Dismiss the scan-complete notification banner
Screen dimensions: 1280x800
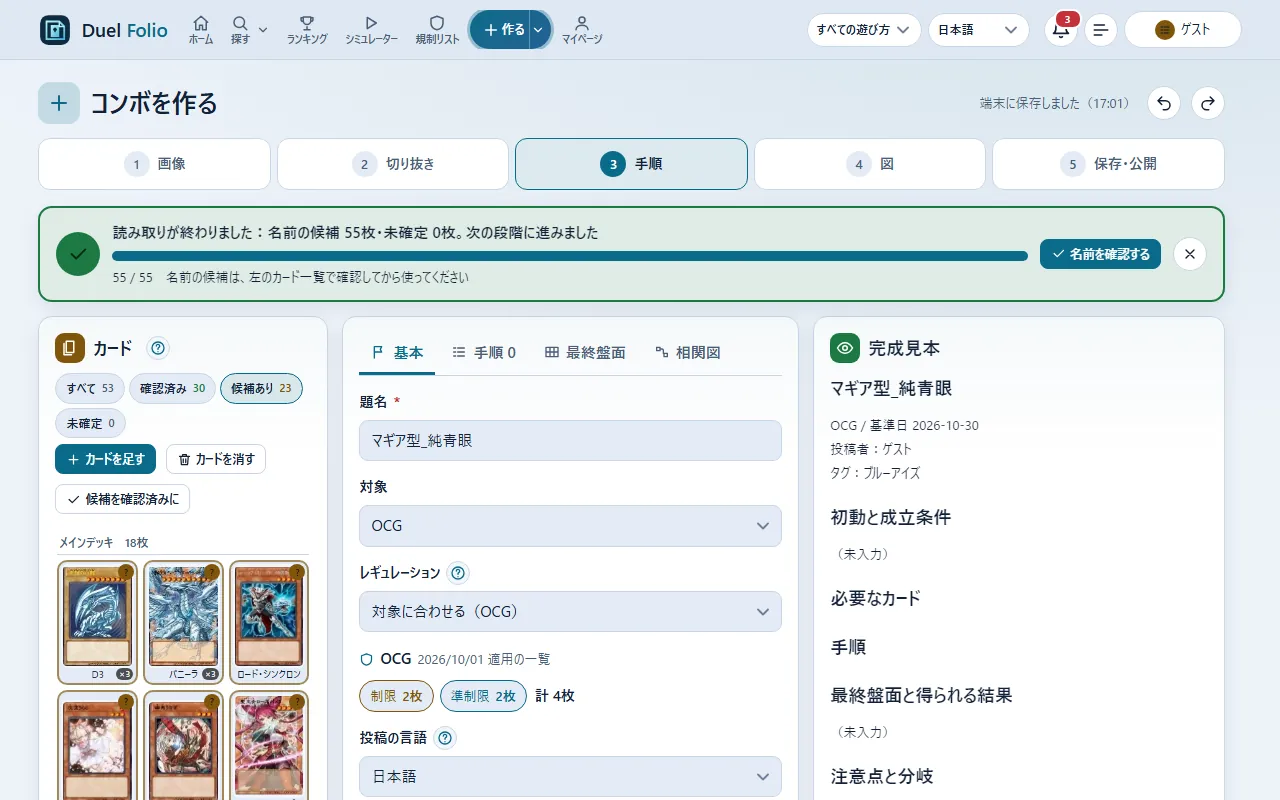click(x=1190, y=254)
